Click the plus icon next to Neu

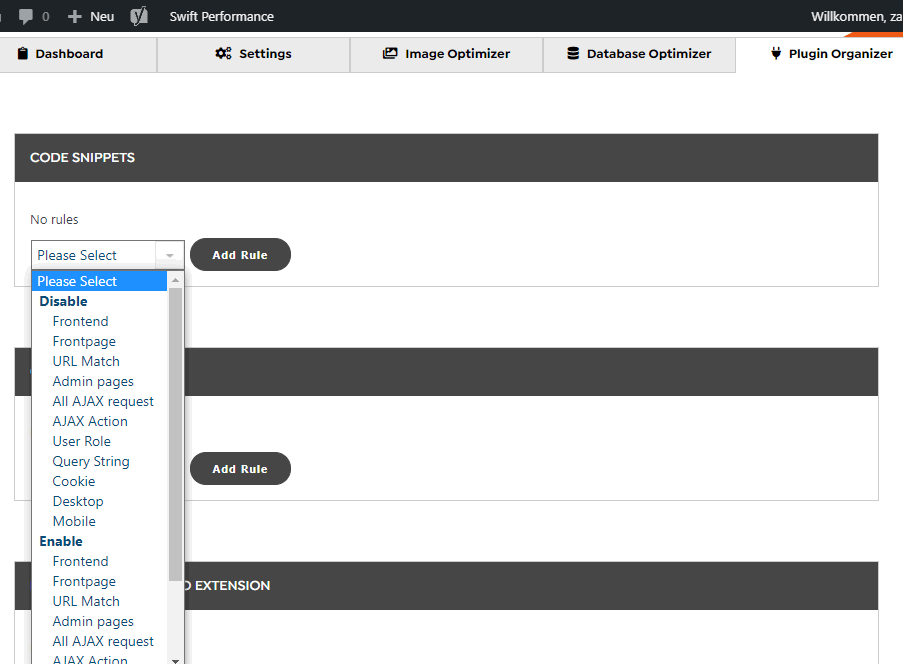tap(76, 16)
